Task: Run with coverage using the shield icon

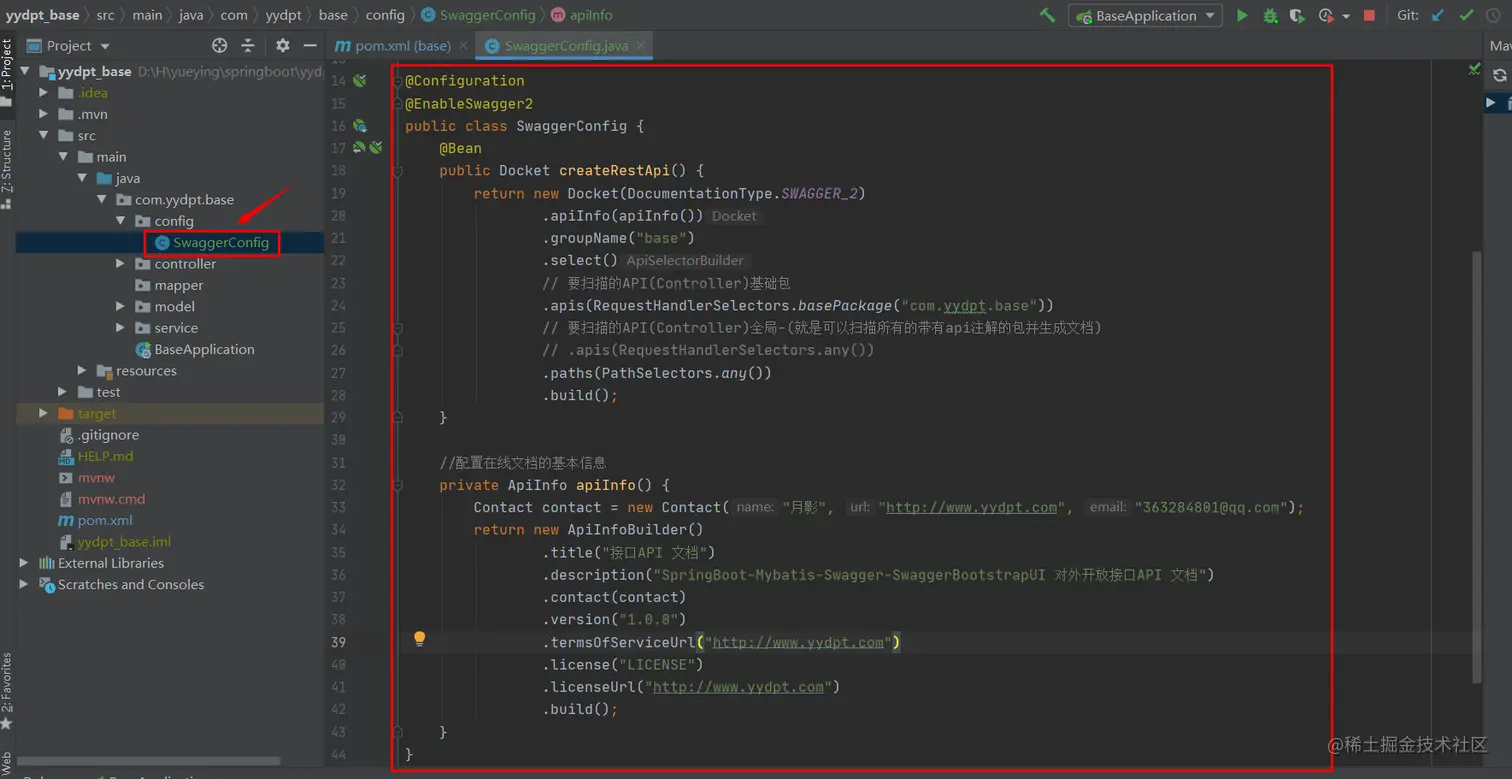Action: pos(1297,15)
